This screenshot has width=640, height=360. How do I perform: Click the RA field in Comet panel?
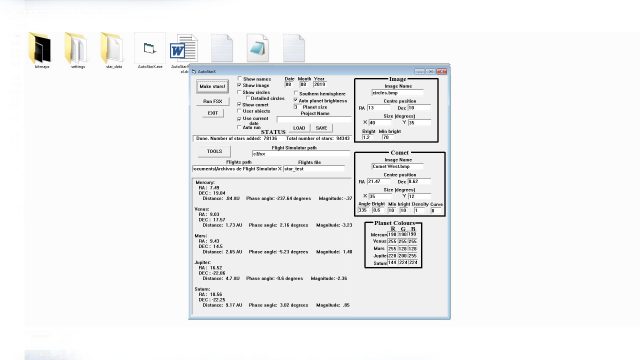tap(379, 181)
